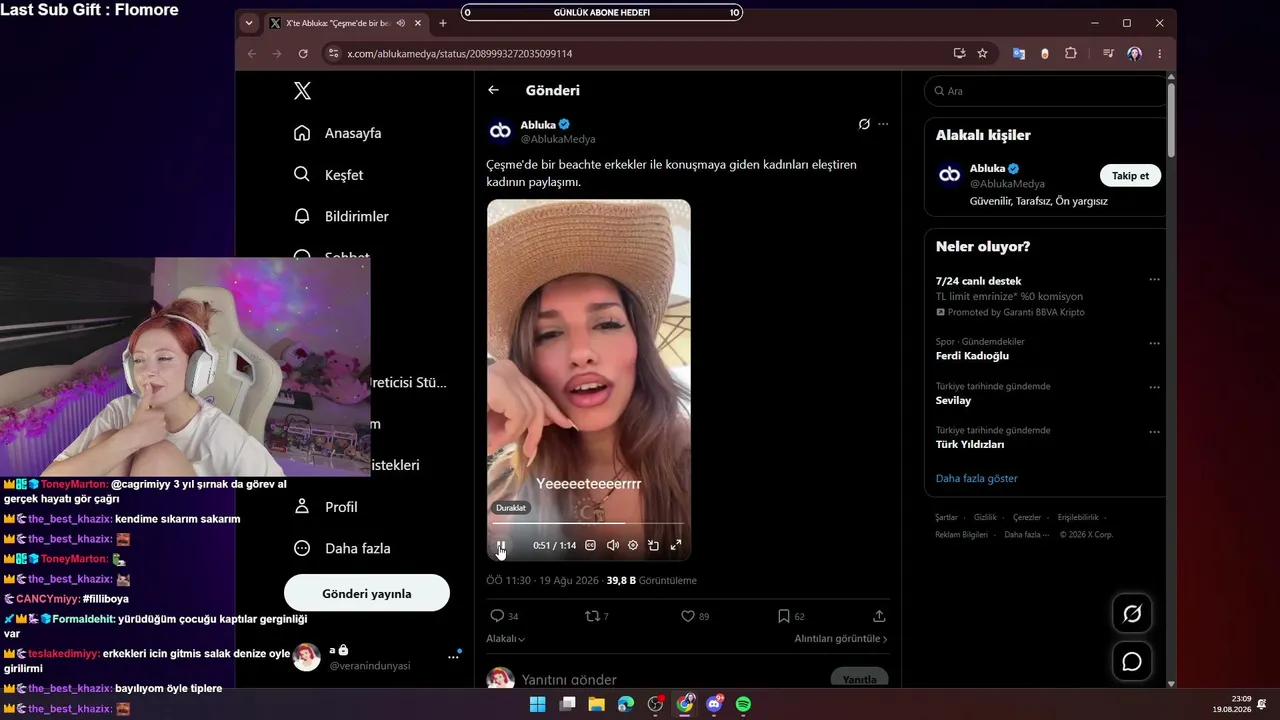The width and height of the screenshot is (1280, 720).
Task: Open the Ferdi Kadıoğlu trending topic
Action: (972, 356)
